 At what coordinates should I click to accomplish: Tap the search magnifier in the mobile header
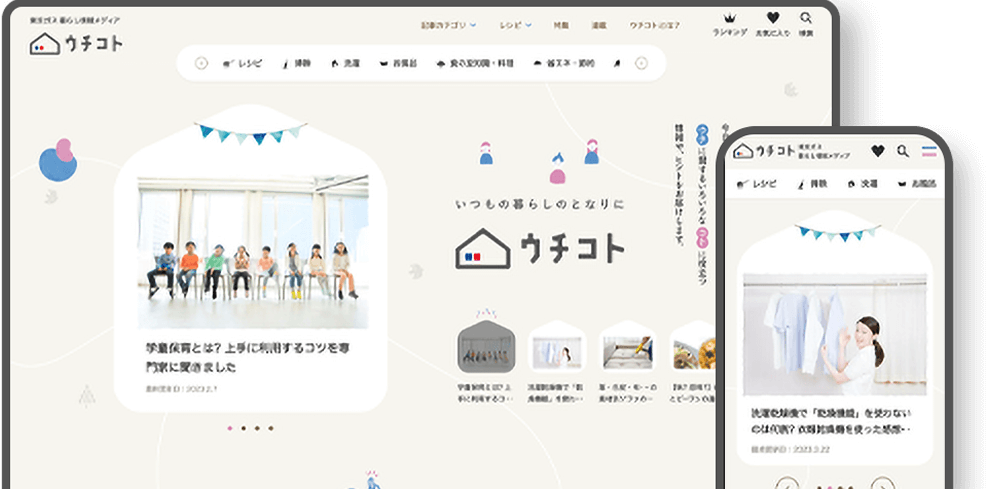pyautogui.click(x=903, y=151)
